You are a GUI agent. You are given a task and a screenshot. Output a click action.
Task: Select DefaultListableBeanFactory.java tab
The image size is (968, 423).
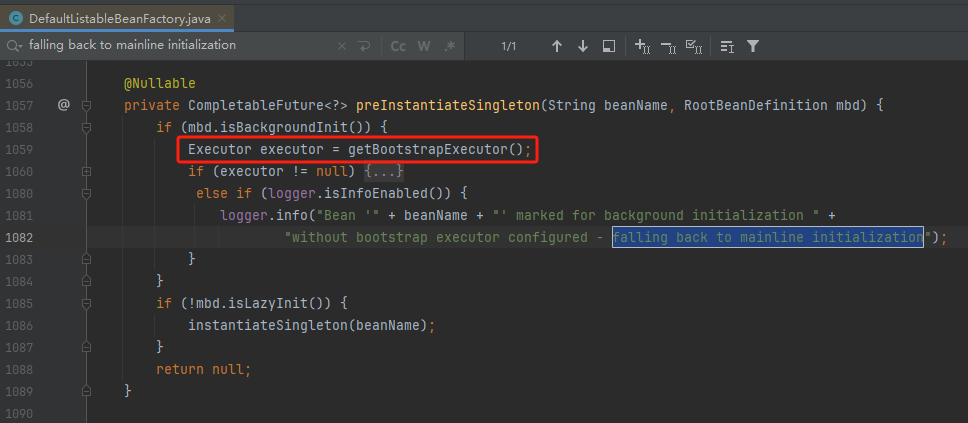click(x=117, y=19)
